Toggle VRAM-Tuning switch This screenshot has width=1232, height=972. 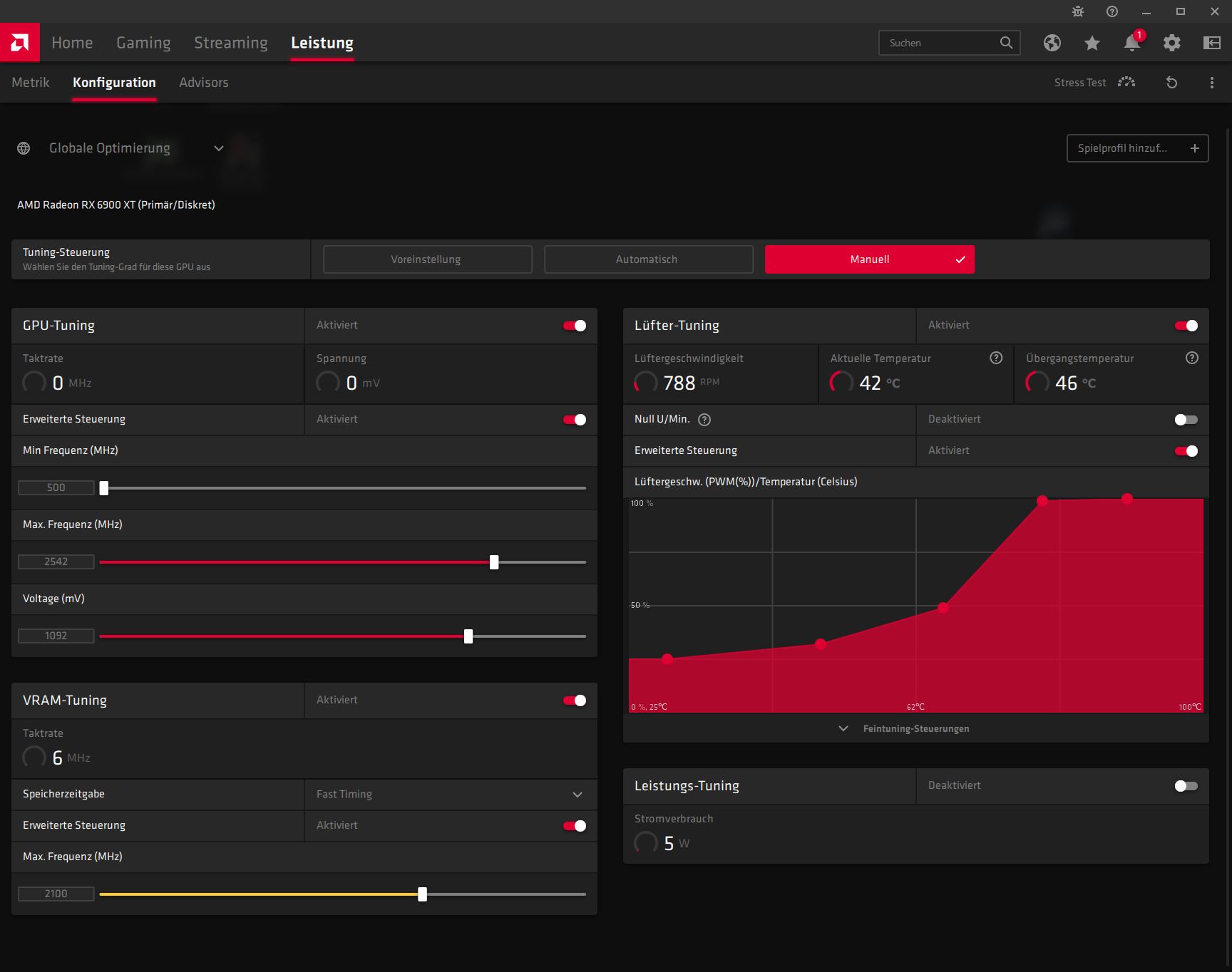pos(575,700)
